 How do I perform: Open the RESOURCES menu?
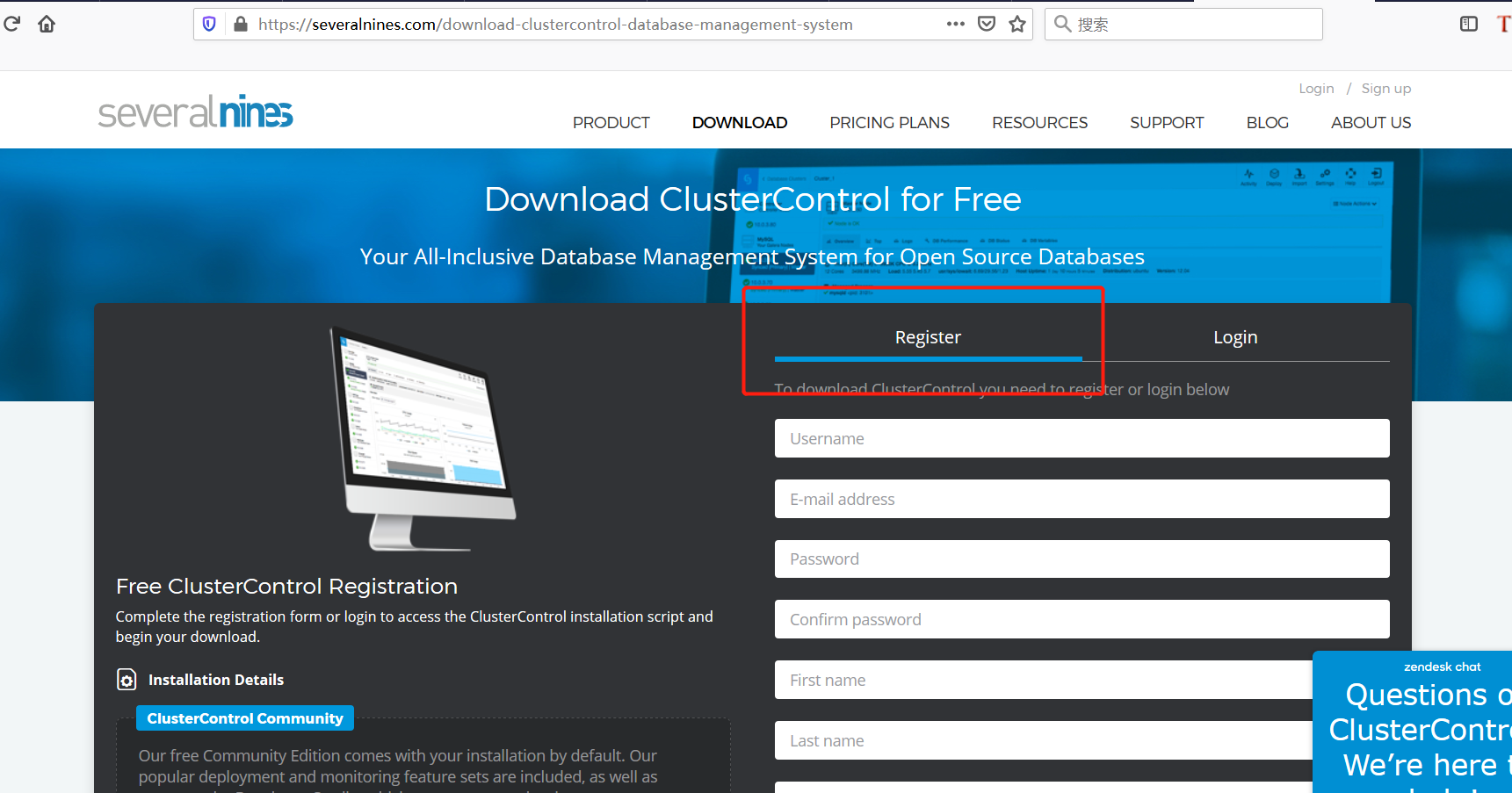(x=1040, y=123)
